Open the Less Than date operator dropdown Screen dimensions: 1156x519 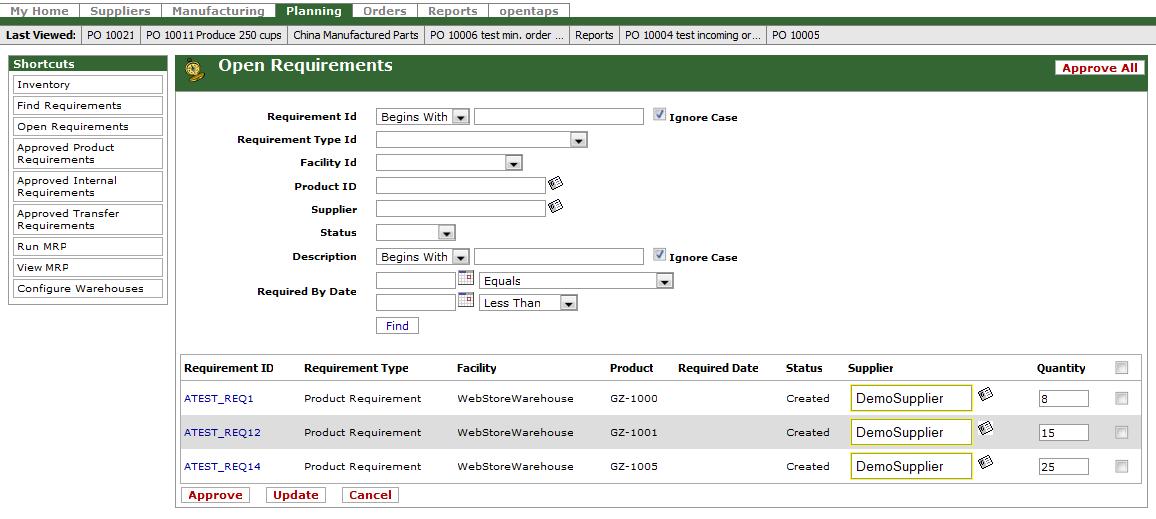click(x=528, y=303)
